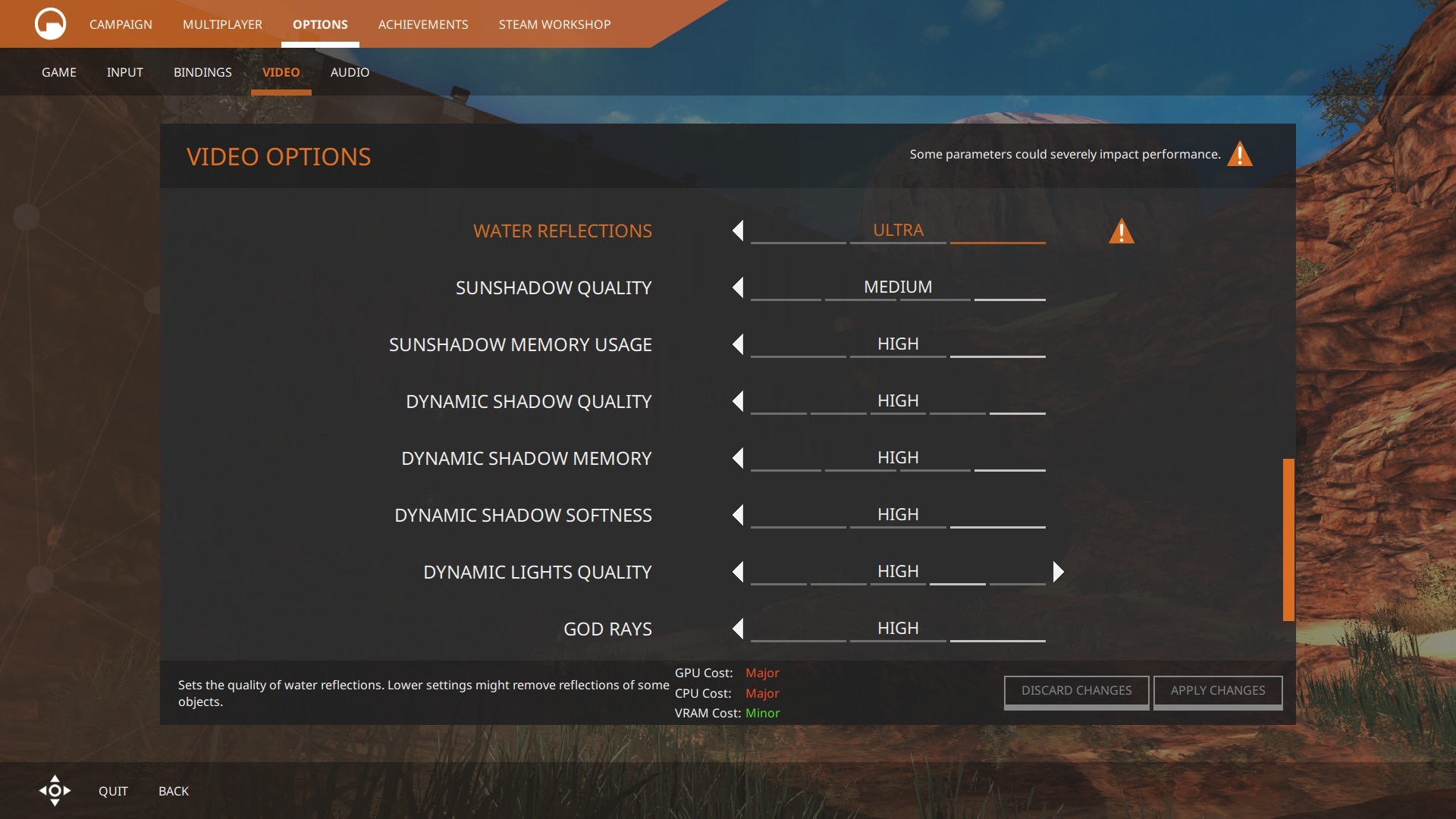1456x819 pixels.
Task: Click QUIT to exit the game
Action: 113,791
